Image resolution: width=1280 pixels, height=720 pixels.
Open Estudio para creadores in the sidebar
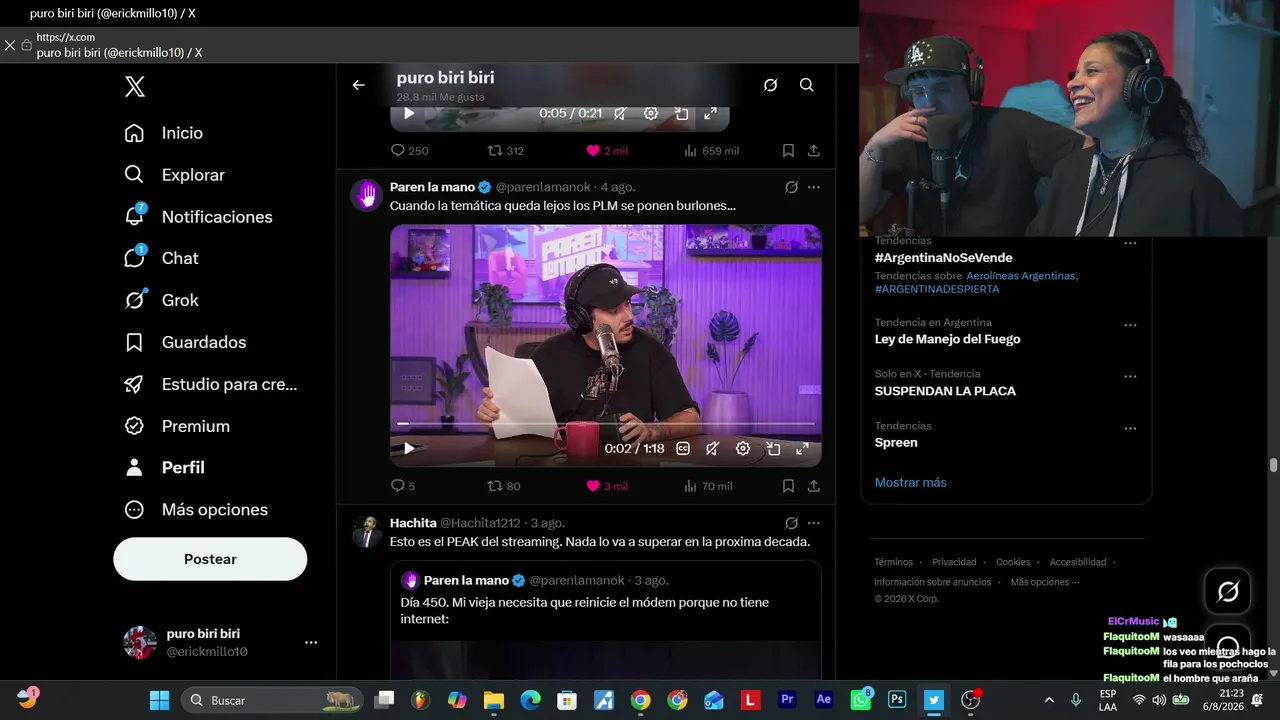pos(210,384)
